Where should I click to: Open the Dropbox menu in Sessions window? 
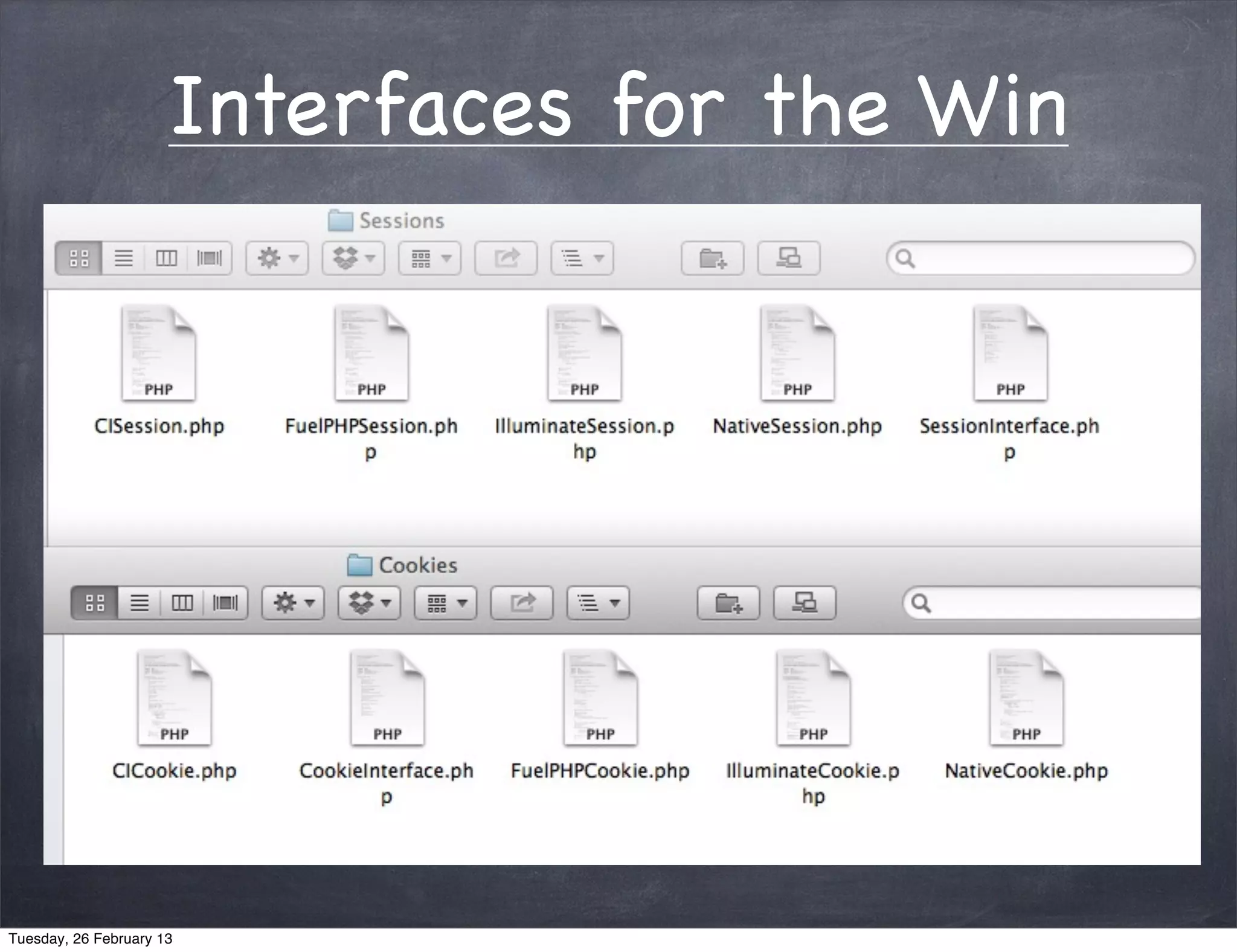pyautogui.click(x=353, y=259)
